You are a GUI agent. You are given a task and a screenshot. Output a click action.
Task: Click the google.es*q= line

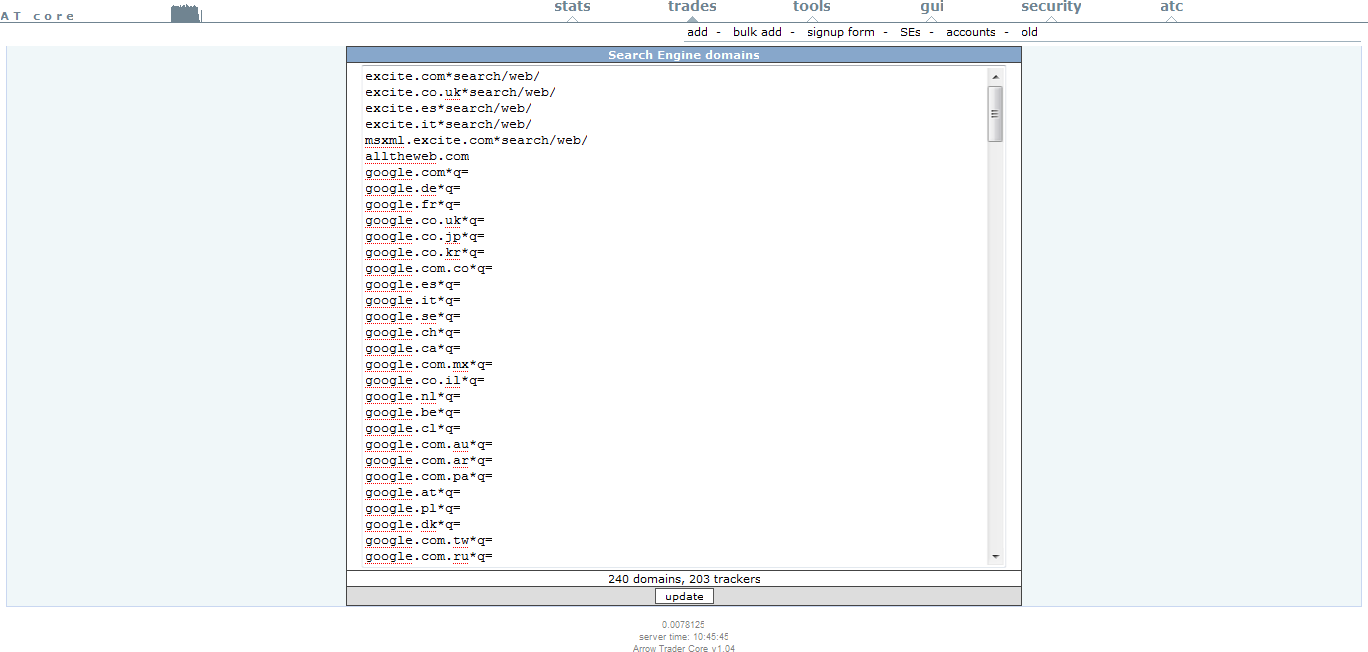tap(413, 284)
